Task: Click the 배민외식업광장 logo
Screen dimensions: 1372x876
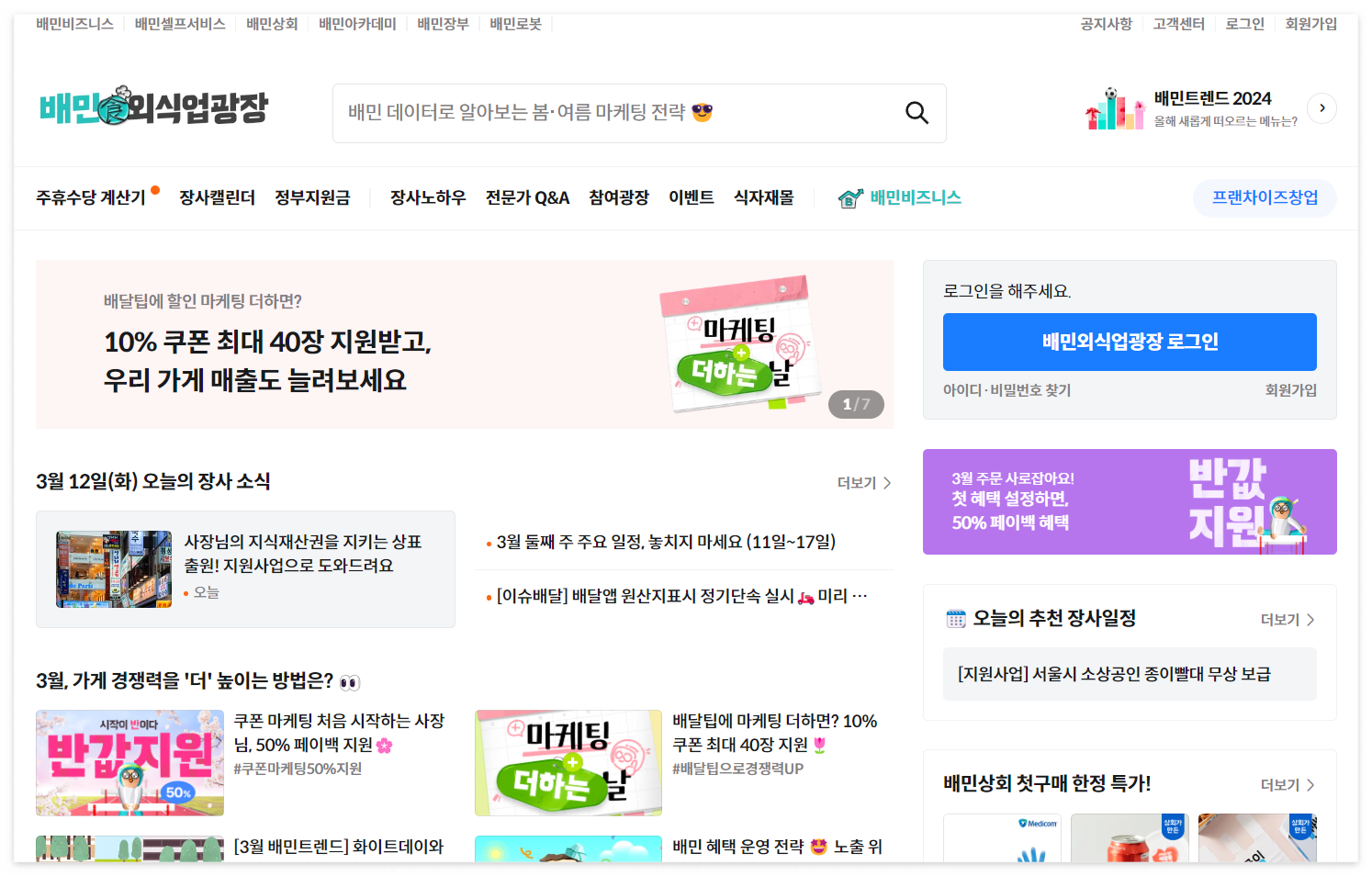Action: point(153,107)
